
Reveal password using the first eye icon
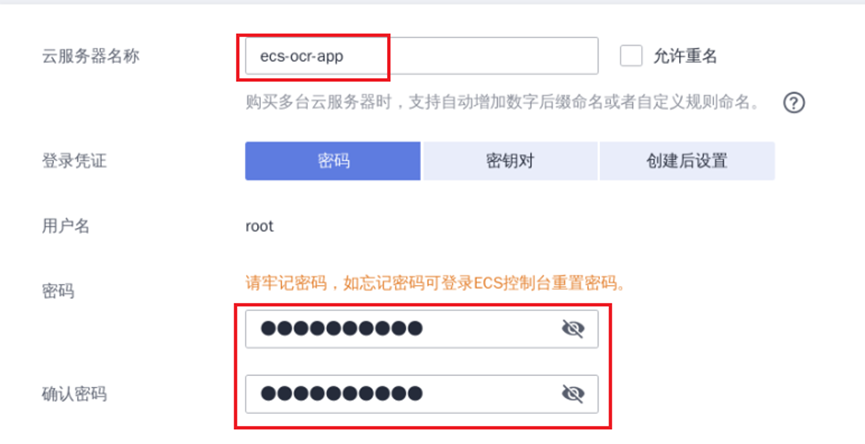573,329
